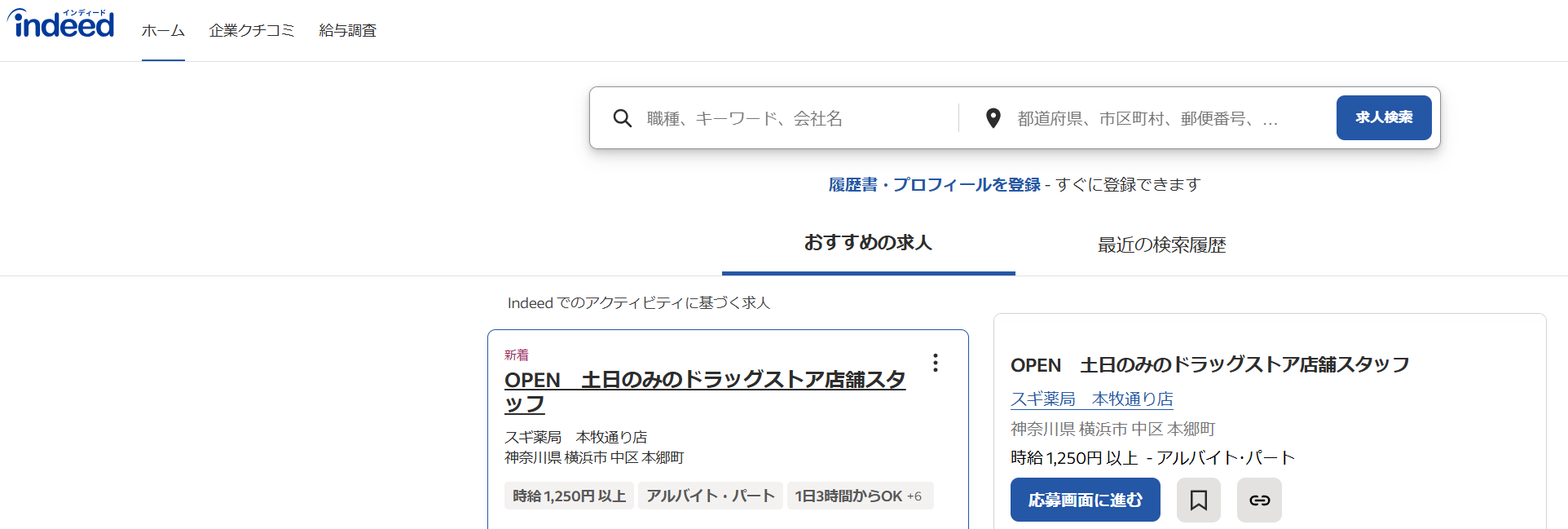This screenshot has height=529, width=1568.
Task: Open the ホーム tab
Action: tap(163, 31)
